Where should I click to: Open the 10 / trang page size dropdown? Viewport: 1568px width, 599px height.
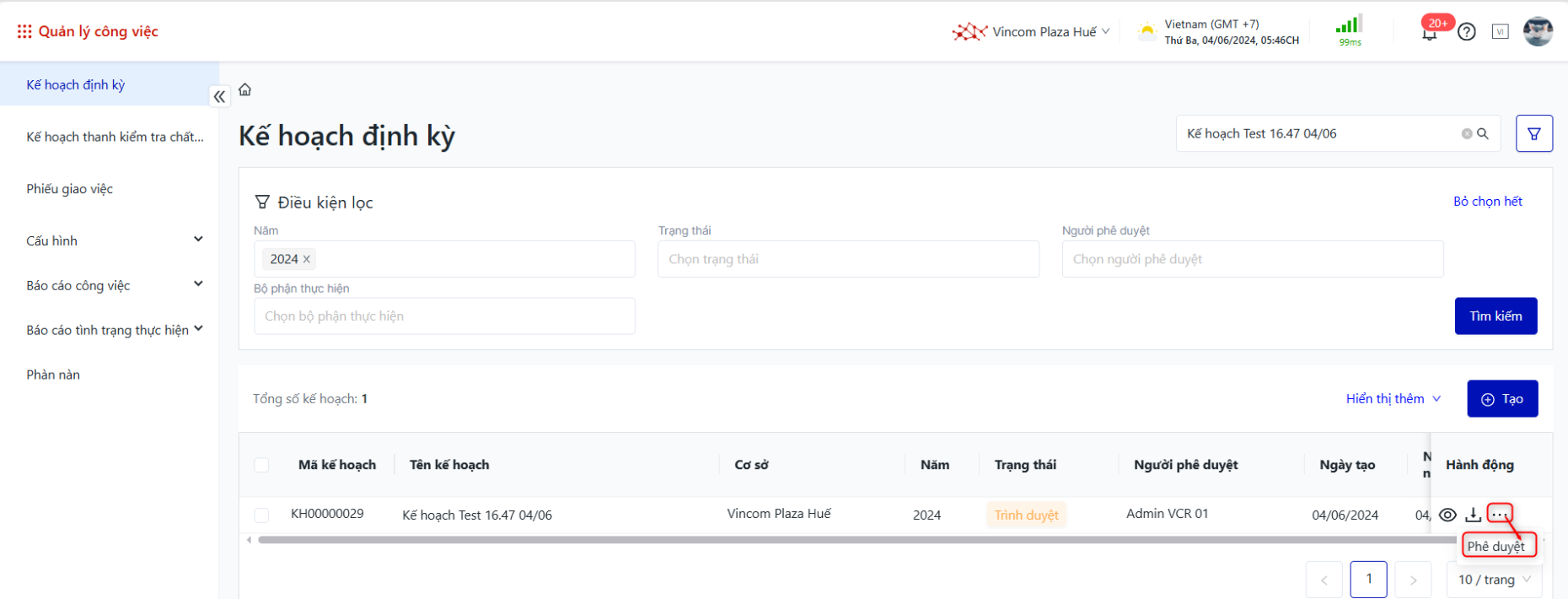pos(1494,580)
